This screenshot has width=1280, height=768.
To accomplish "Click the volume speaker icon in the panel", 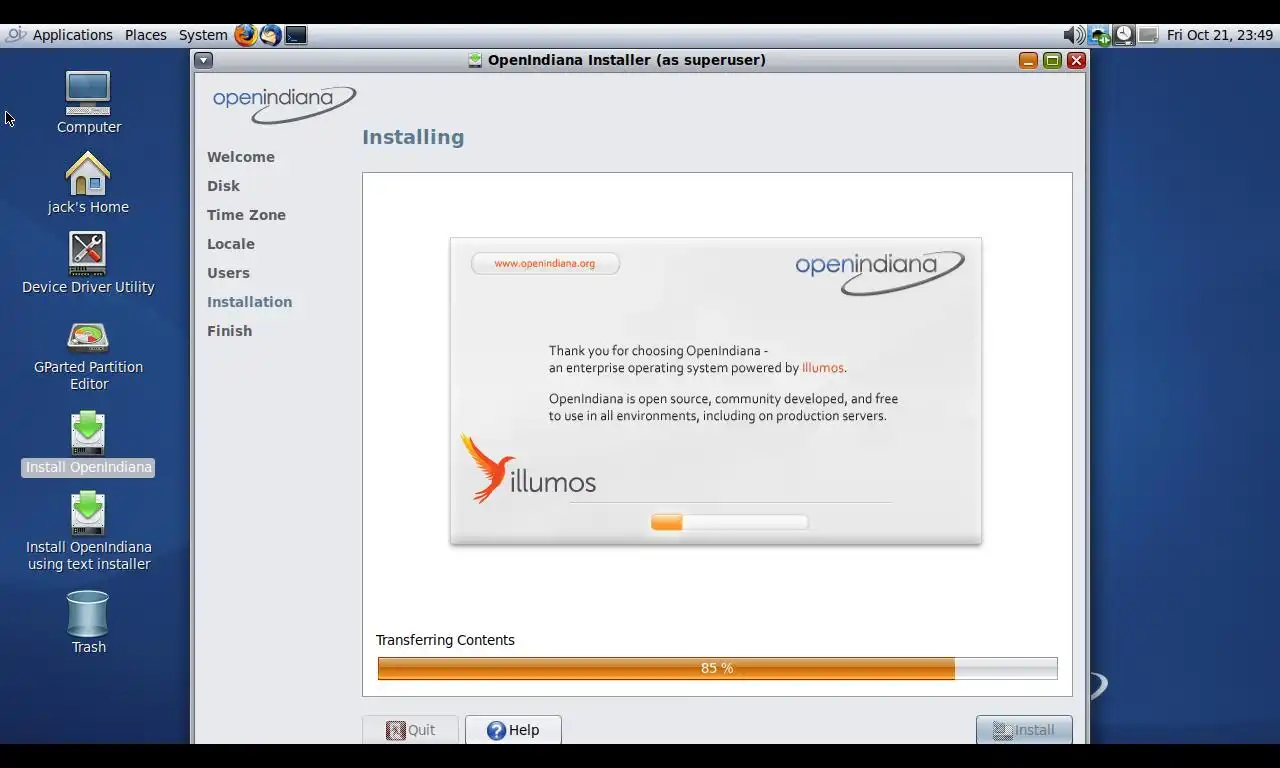I will [x=1074, y=35].
